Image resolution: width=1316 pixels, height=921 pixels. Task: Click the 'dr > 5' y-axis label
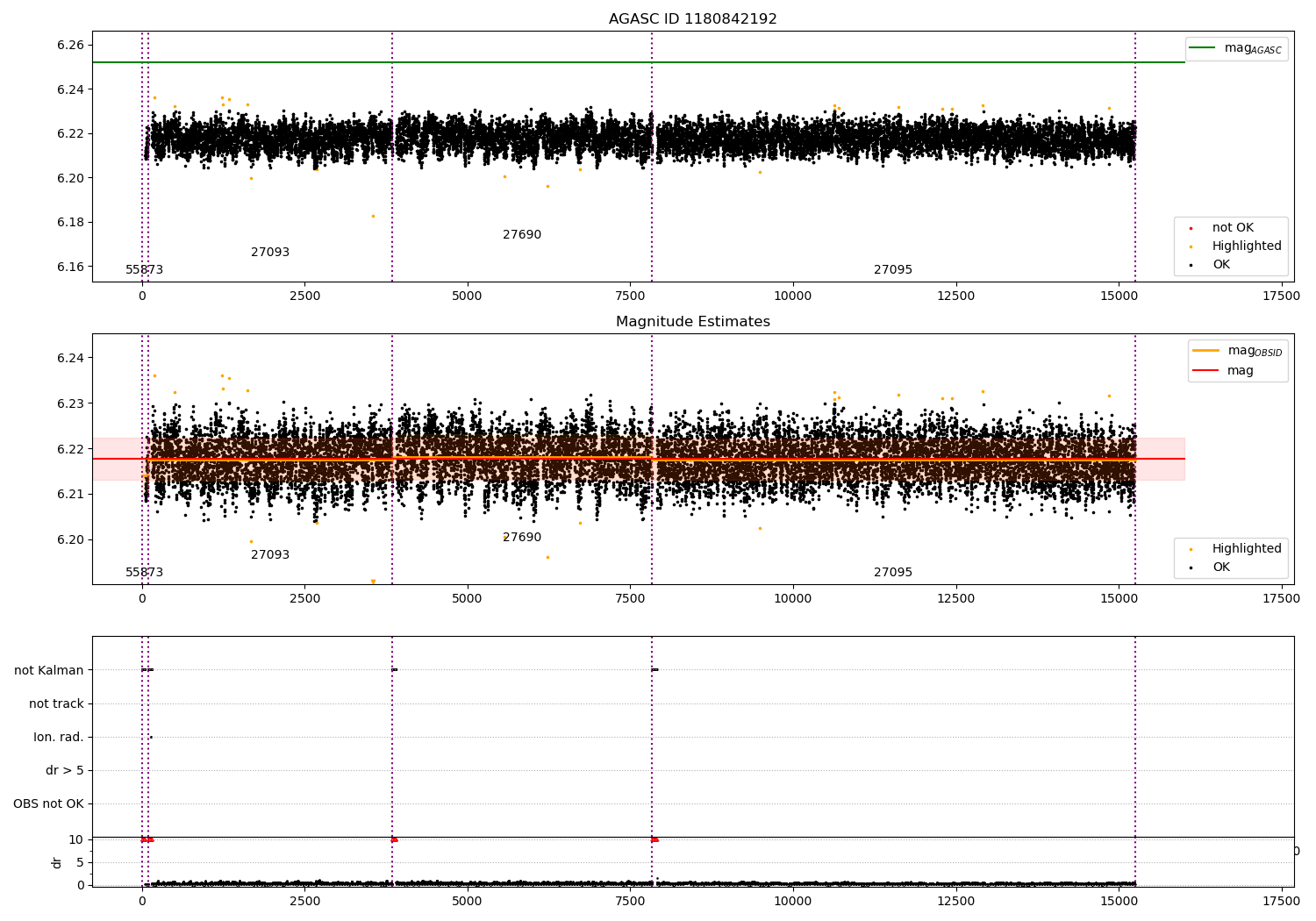(65, 770)
